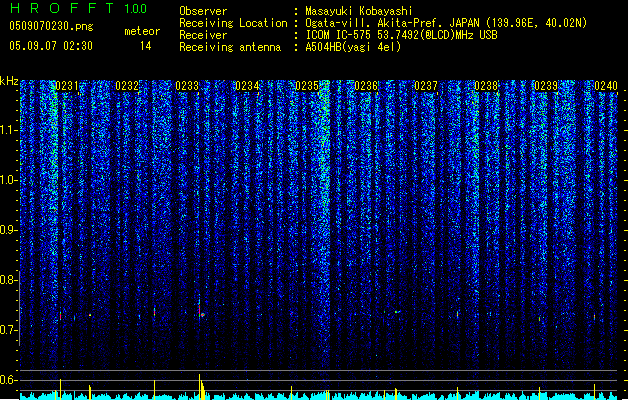This screenshot has height=400, width=629.
Task: Click the Receiving Location label
Action: [233, 23]
